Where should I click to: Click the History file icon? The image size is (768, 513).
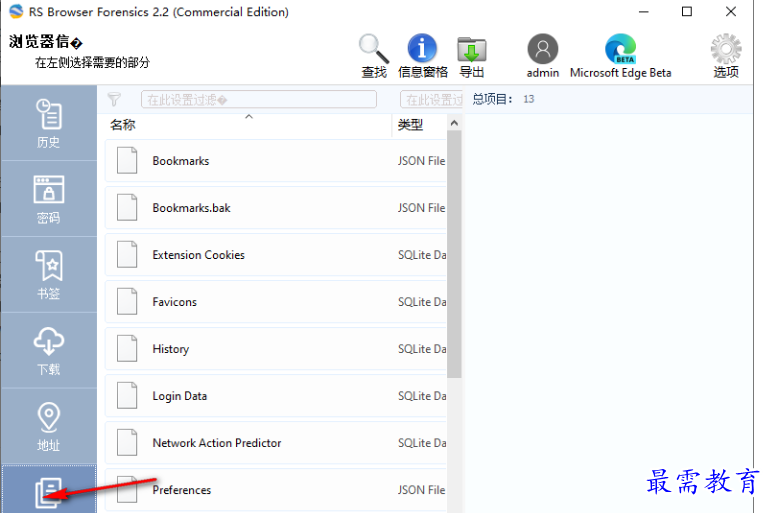point(127,349)
